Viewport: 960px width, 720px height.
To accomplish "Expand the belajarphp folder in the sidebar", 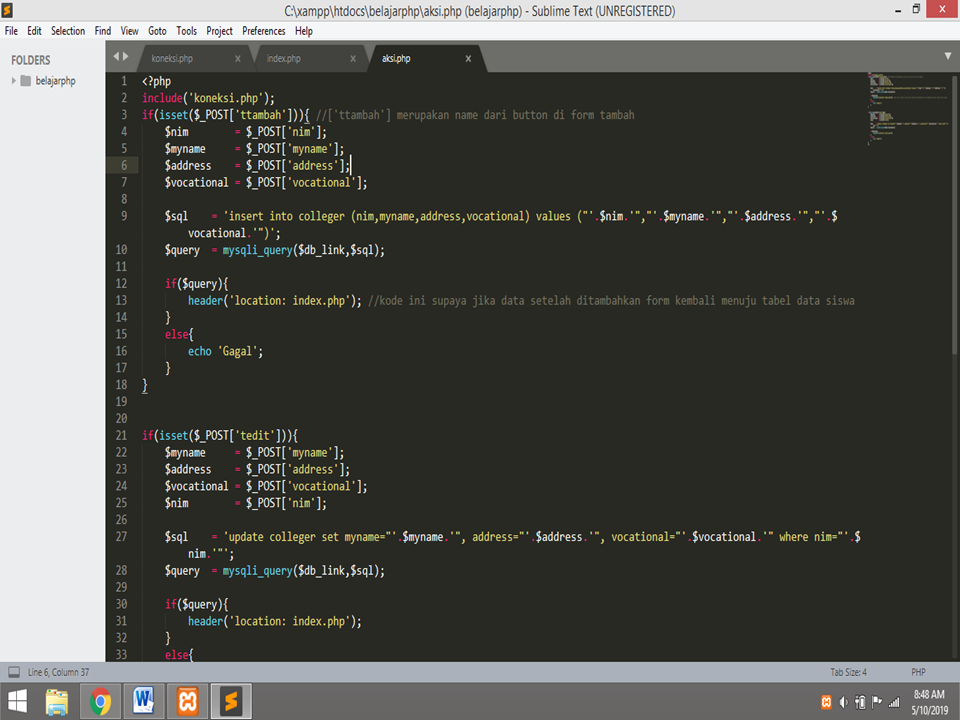I will pyautogui.click(x=12, y=81).
